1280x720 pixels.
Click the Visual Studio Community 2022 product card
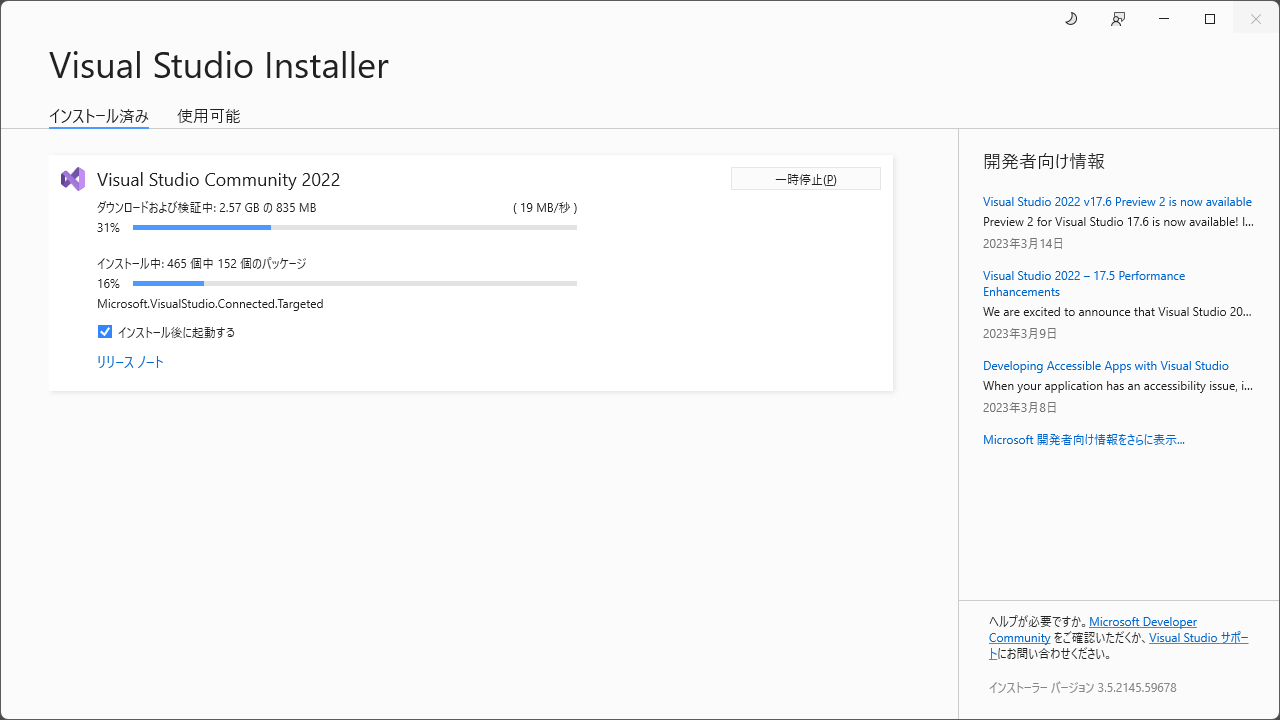point(470,272)
